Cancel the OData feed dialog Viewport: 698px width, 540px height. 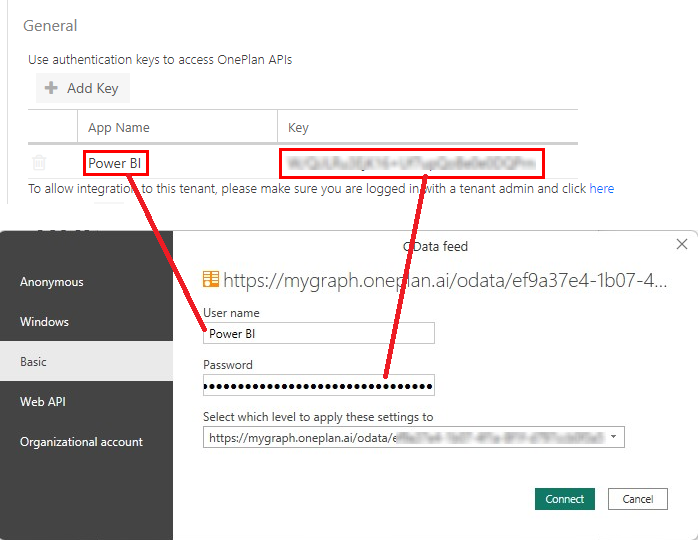637,499
